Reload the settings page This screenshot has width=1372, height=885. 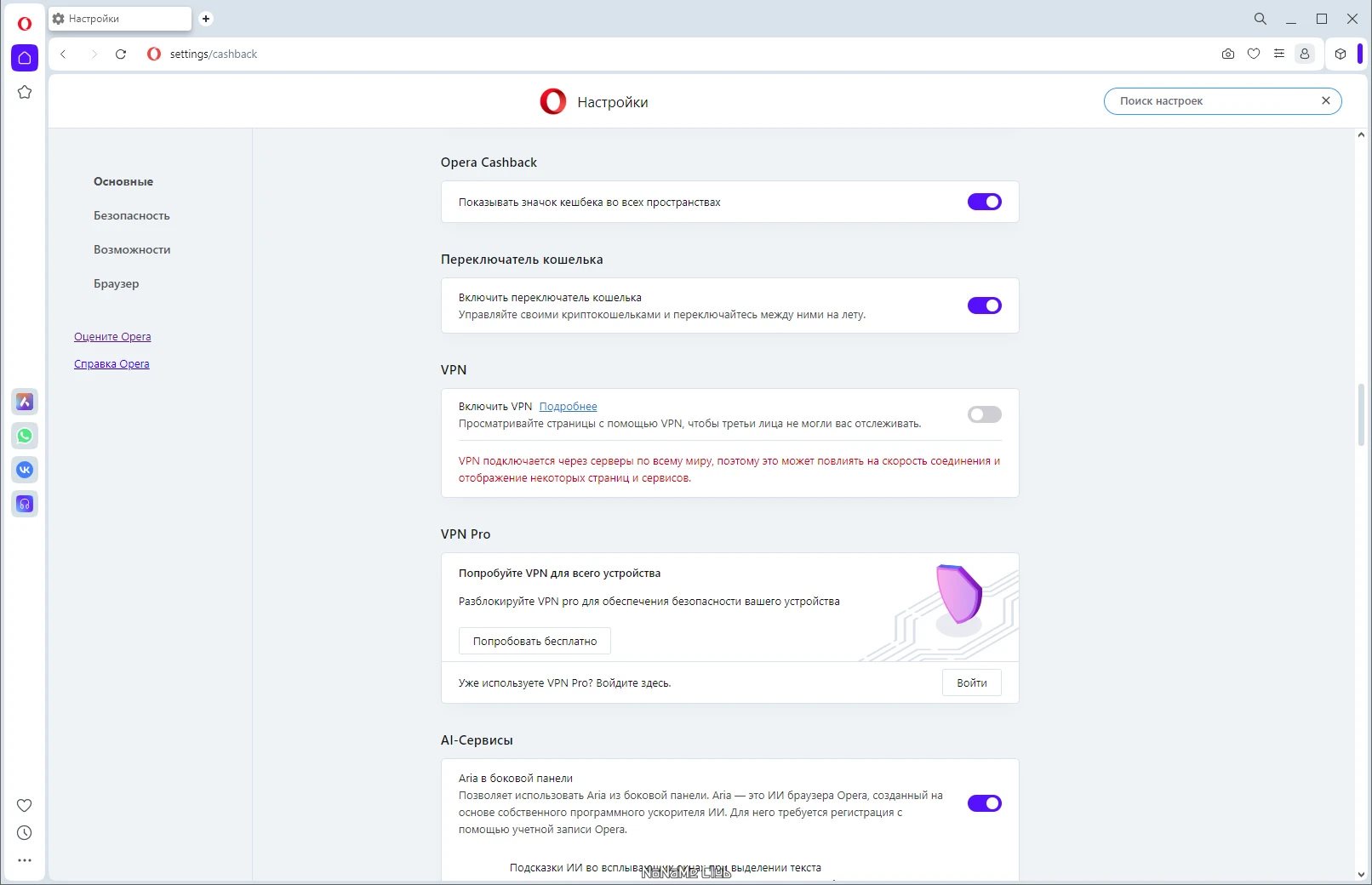[121, 54]
